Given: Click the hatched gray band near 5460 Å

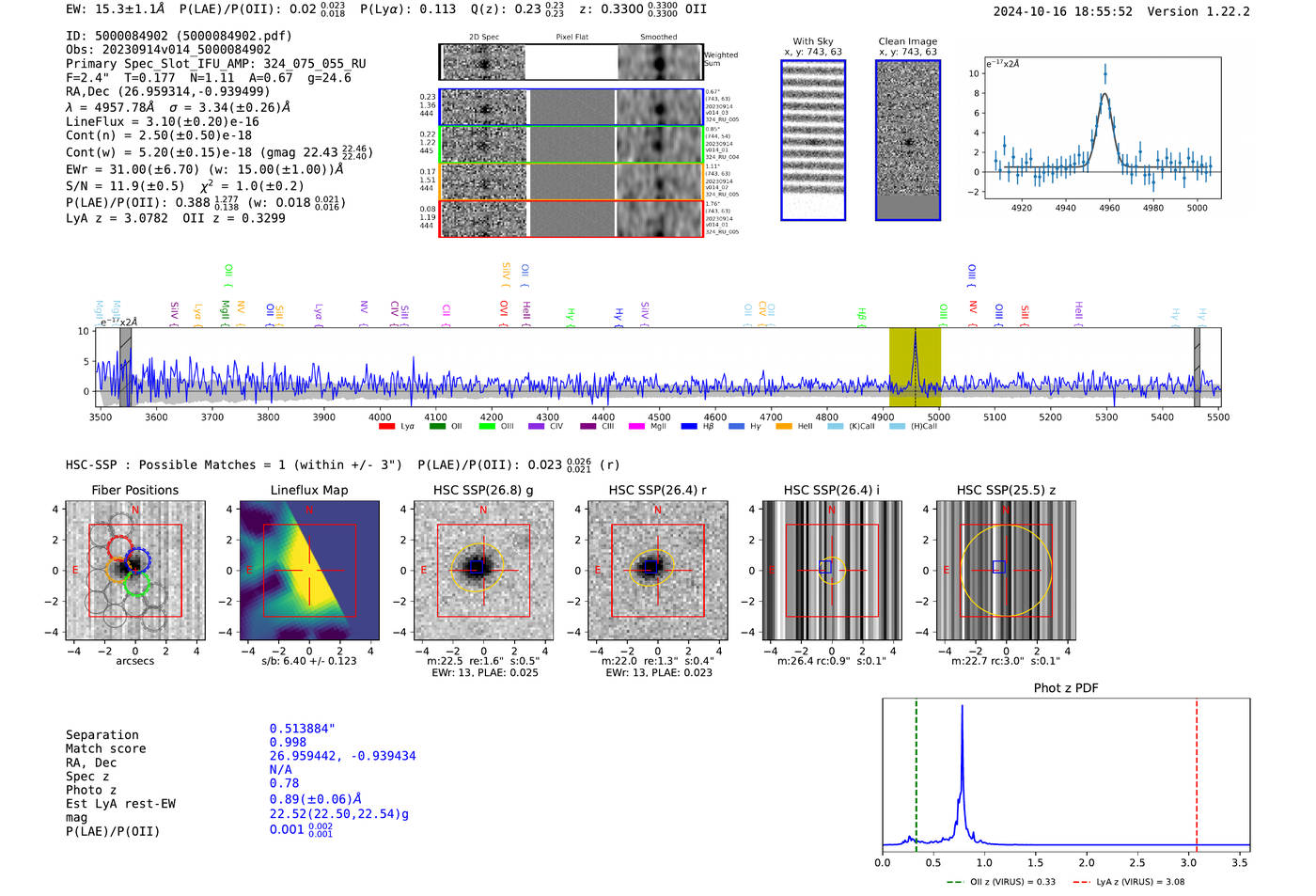Looking at the screenshot, I should click(1197, 367).
